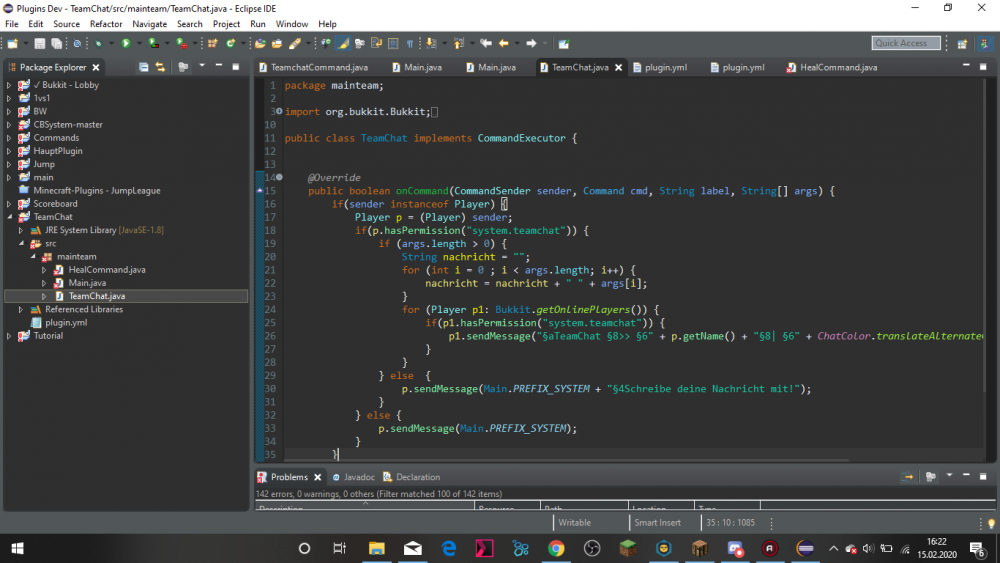
Task: Click the Quick Access field
Action: 906,43
